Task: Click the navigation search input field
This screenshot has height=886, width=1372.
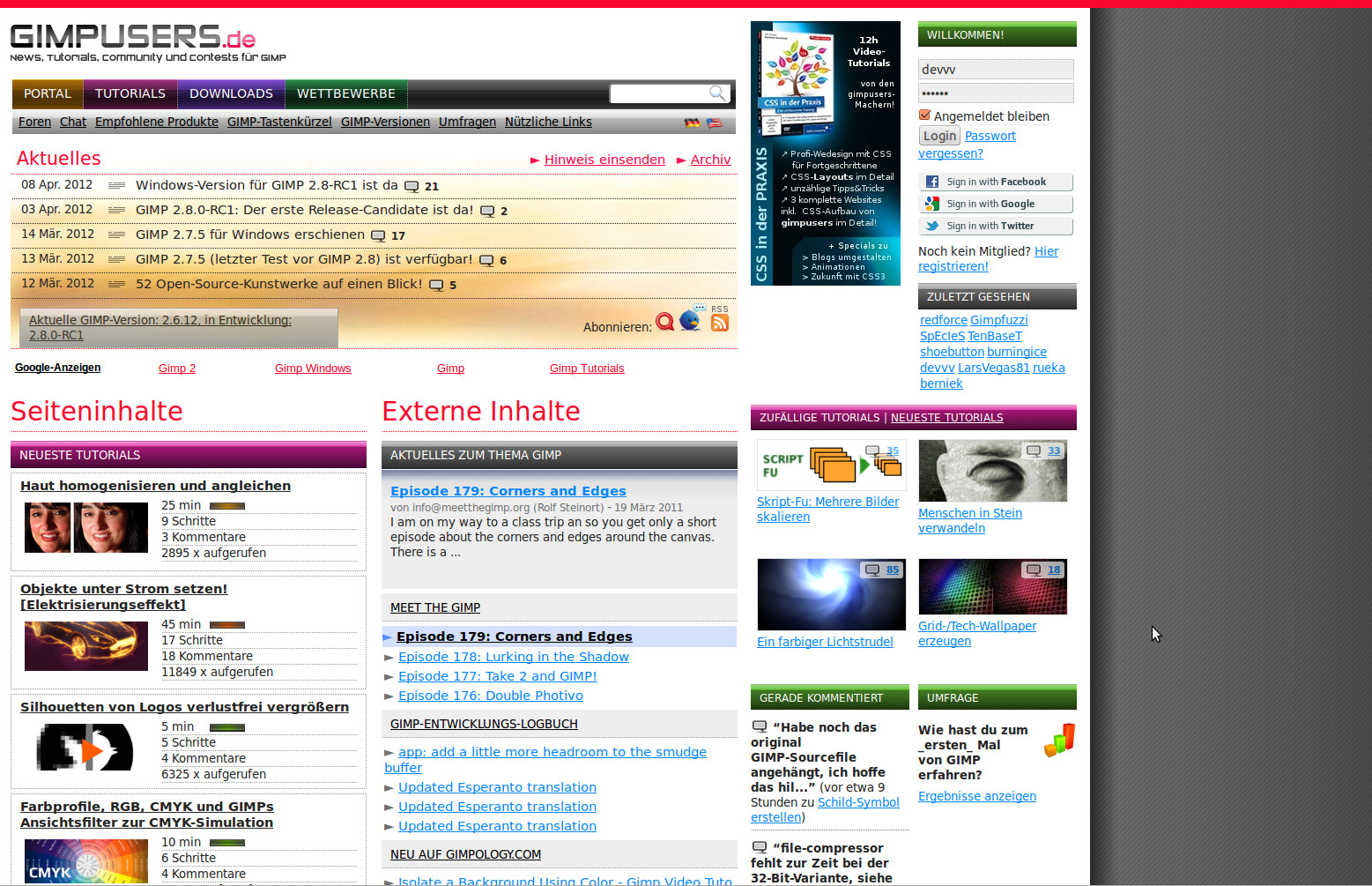Action: [659, 93]
